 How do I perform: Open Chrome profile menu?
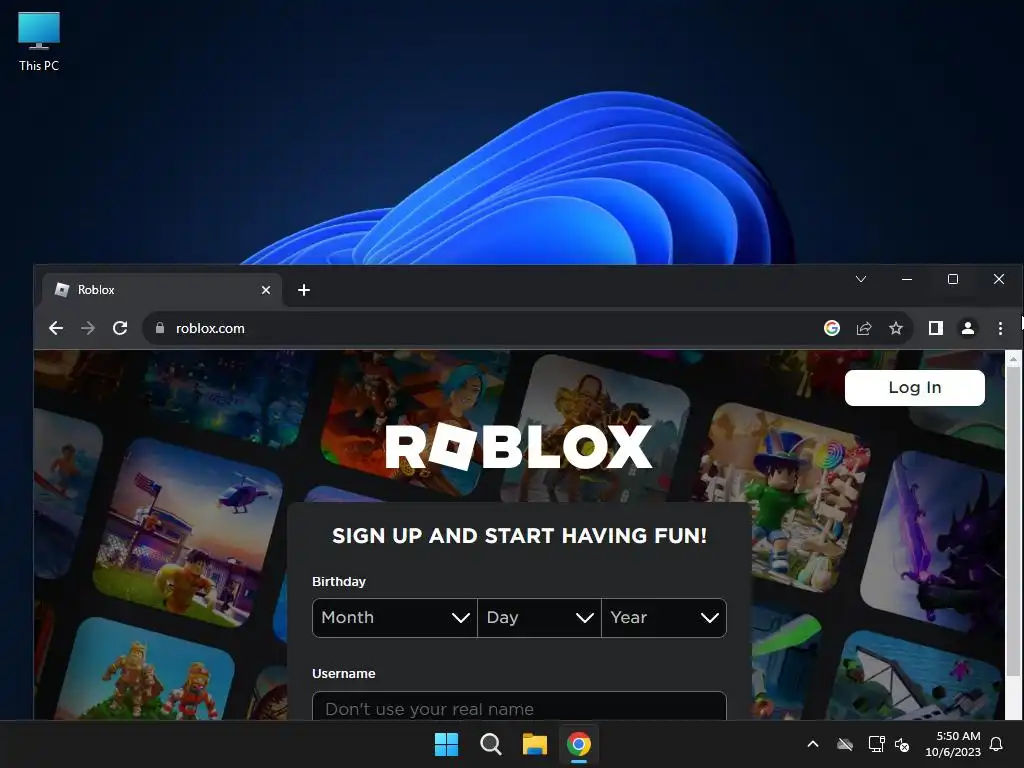pos(968,328)
